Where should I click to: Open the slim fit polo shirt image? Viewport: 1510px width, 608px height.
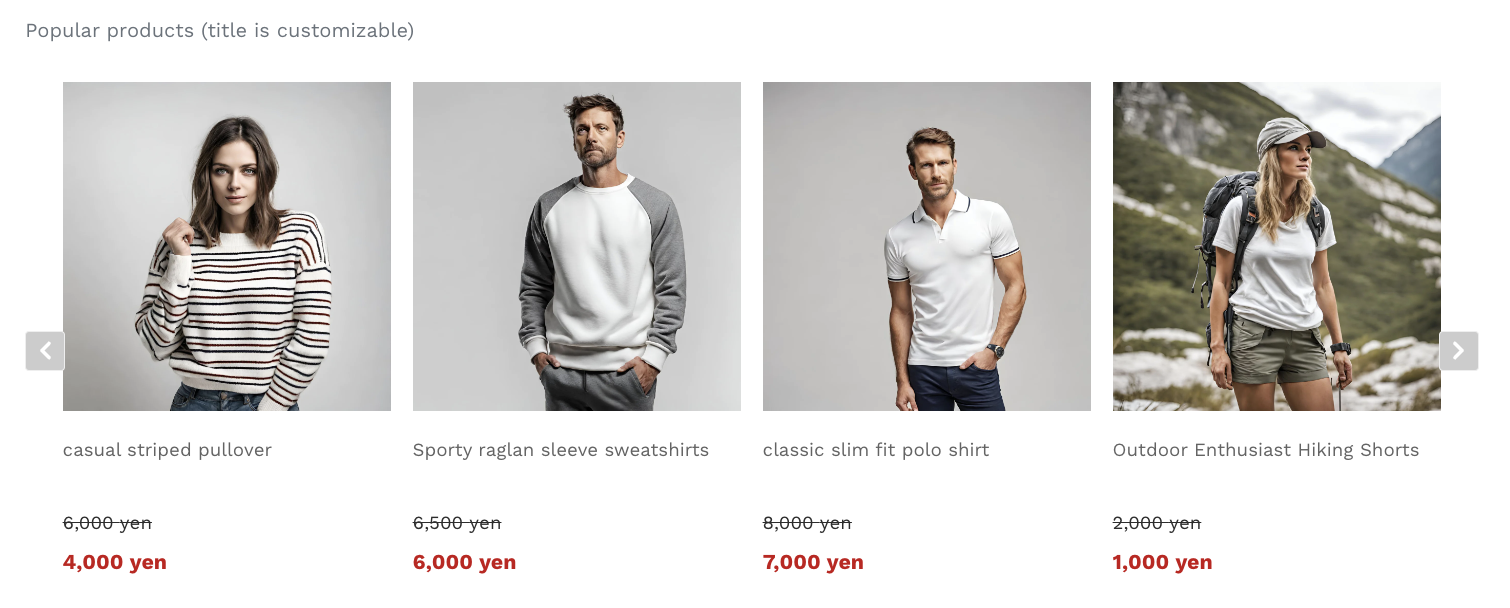click(927, 246)
